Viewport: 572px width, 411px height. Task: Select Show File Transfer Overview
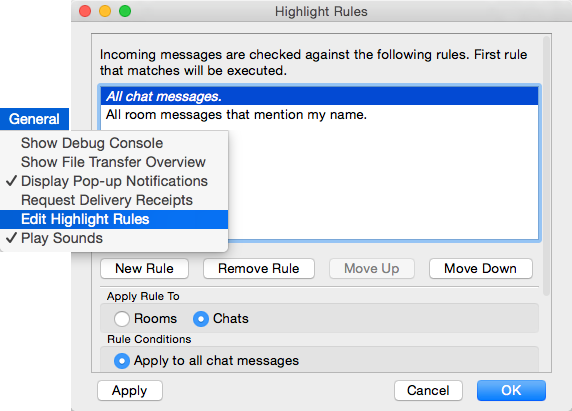click(114, 162)
